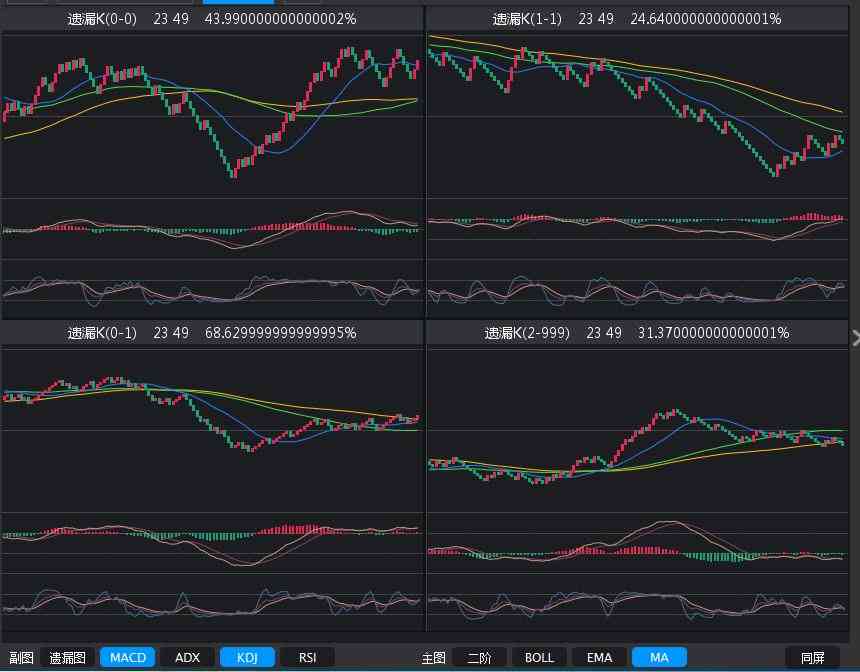860x672 pixels.
Task: Select the 遗漏K(0-0) chart title bar
Action: pos(212,19)
